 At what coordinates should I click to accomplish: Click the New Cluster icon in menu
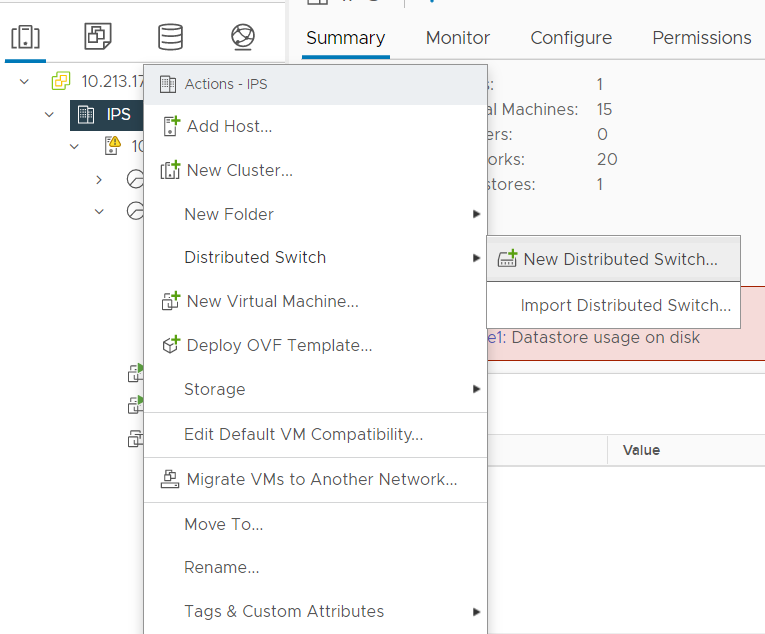pyautogui.click(x=170, y=170)
